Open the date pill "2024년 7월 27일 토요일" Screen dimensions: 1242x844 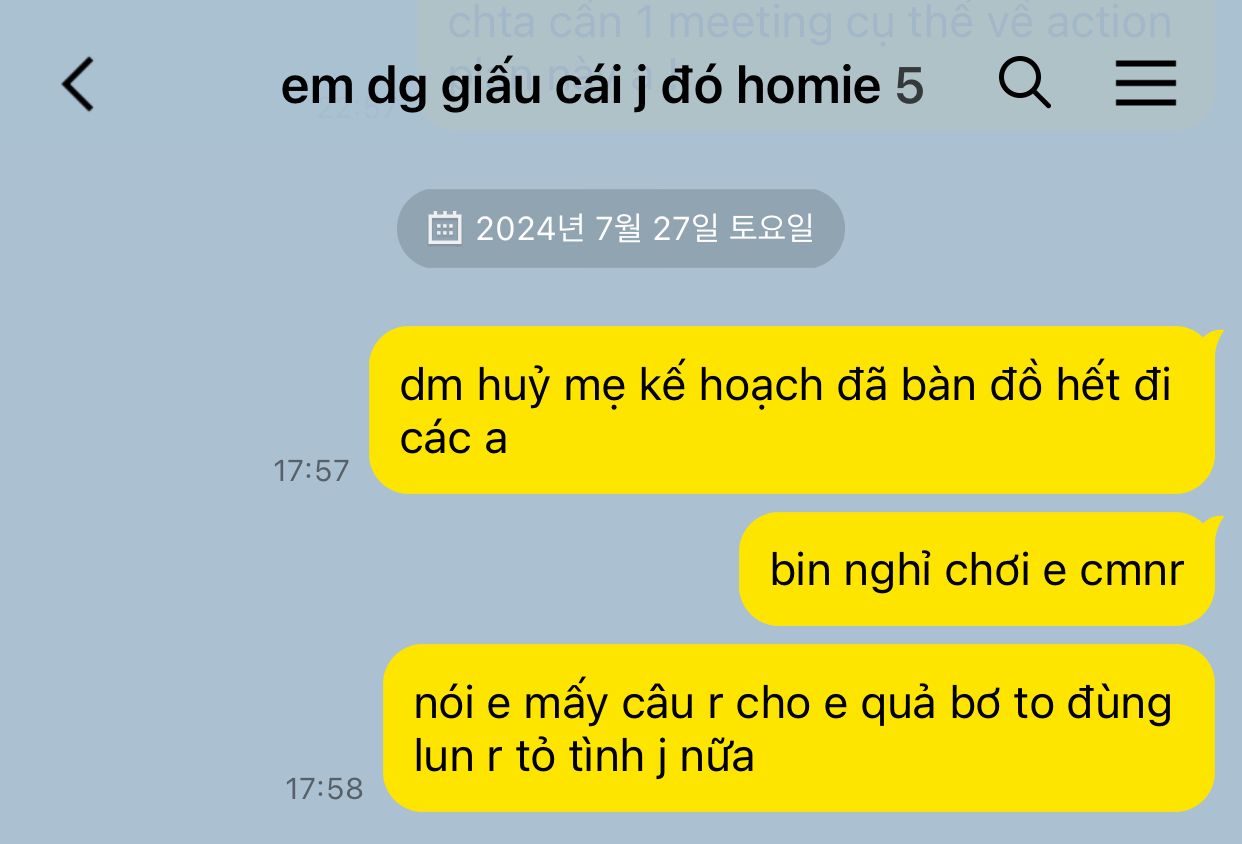(x=621, y=228)
